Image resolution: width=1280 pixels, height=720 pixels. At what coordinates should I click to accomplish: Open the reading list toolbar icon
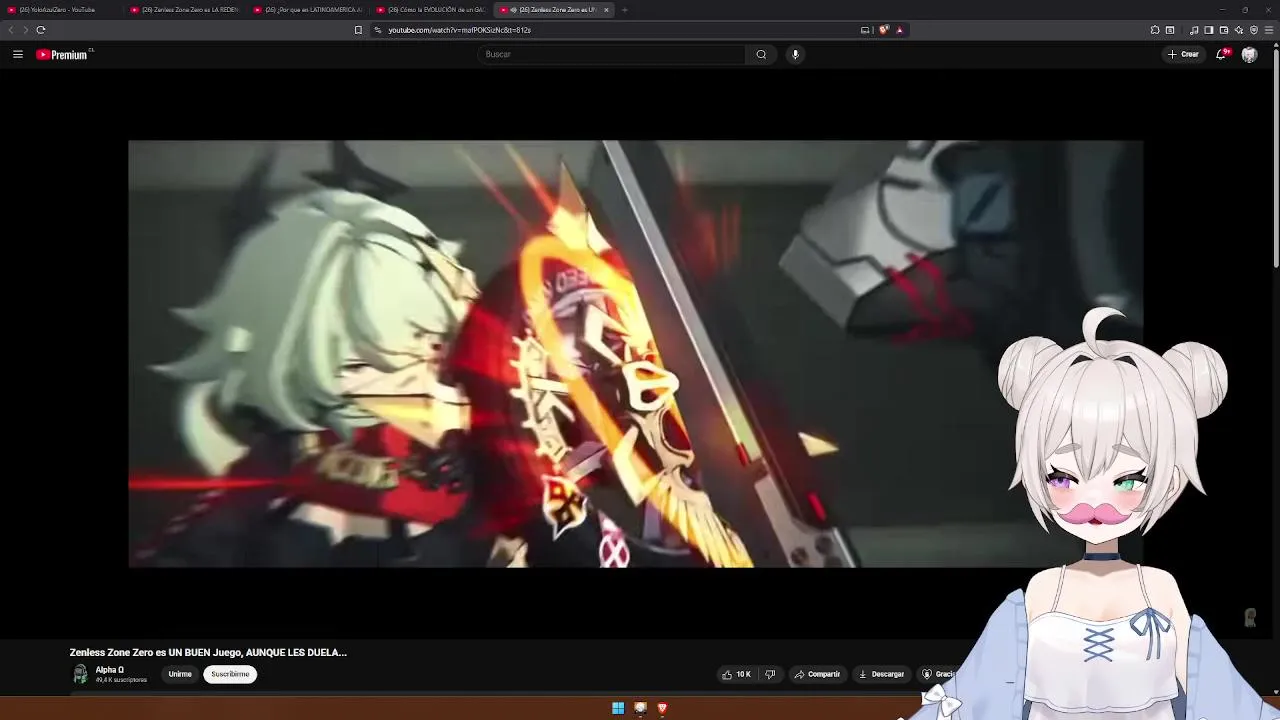pyautogui.click(x=1170, y=30)
